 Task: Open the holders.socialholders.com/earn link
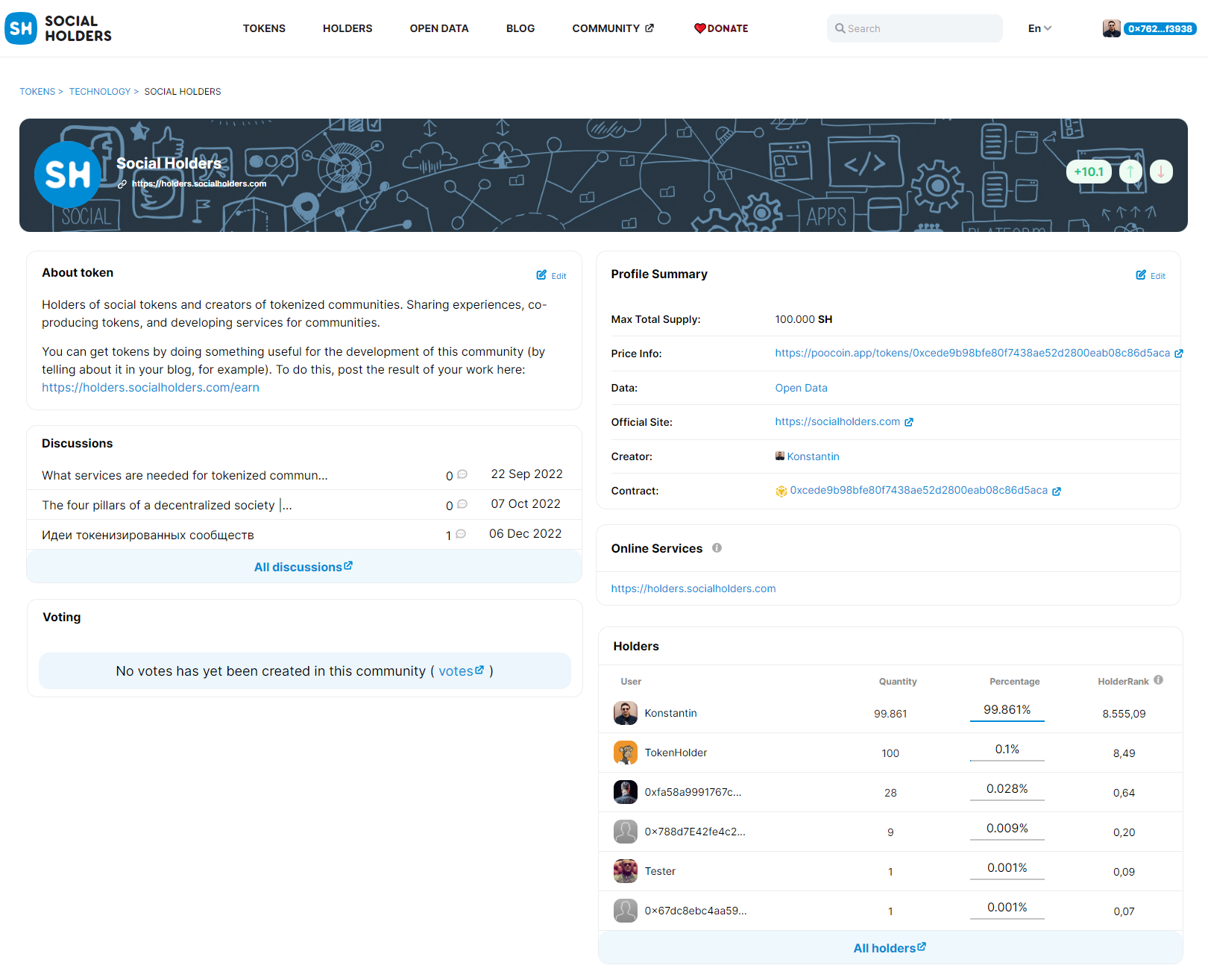151,388
